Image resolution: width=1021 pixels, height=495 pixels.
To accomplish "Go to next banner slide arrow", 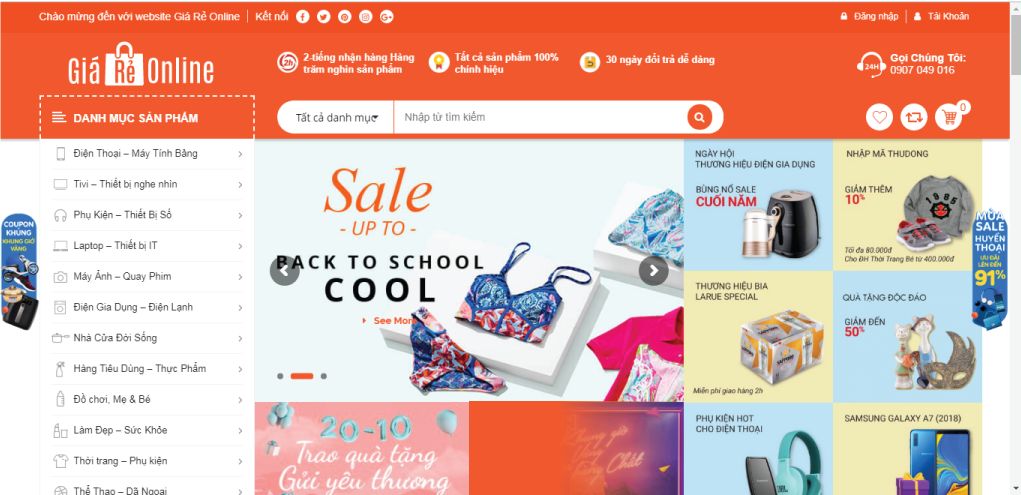I will [653, 271].
